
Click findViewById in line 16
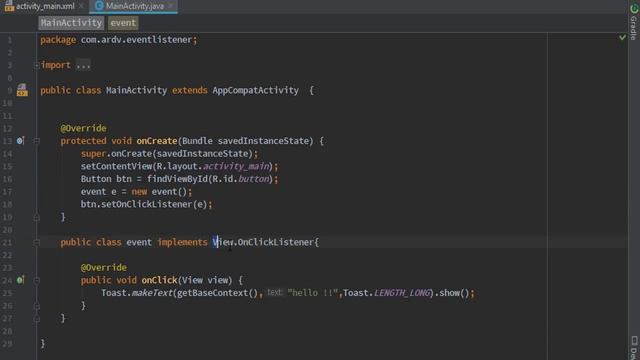pyautogui.click(x=178, y=179)
